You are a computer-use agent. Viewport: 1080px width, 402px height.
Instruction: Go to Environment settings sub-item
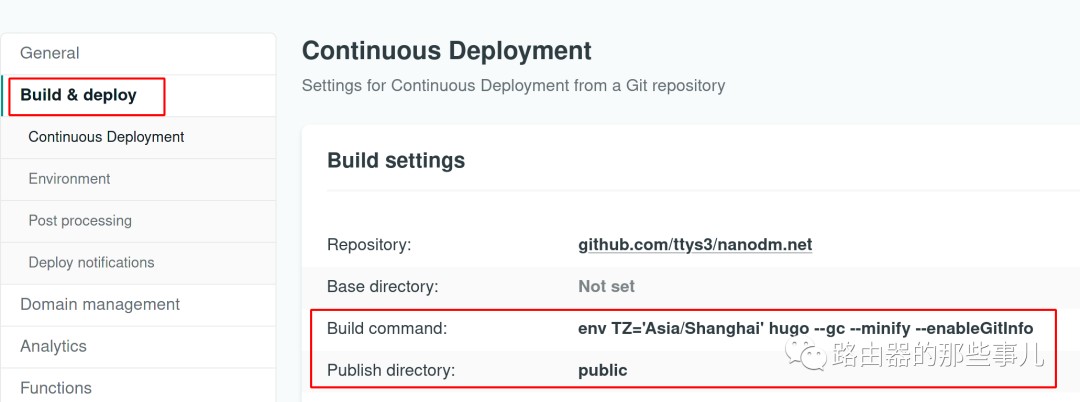pyautogui.click(x=70, y=179)
